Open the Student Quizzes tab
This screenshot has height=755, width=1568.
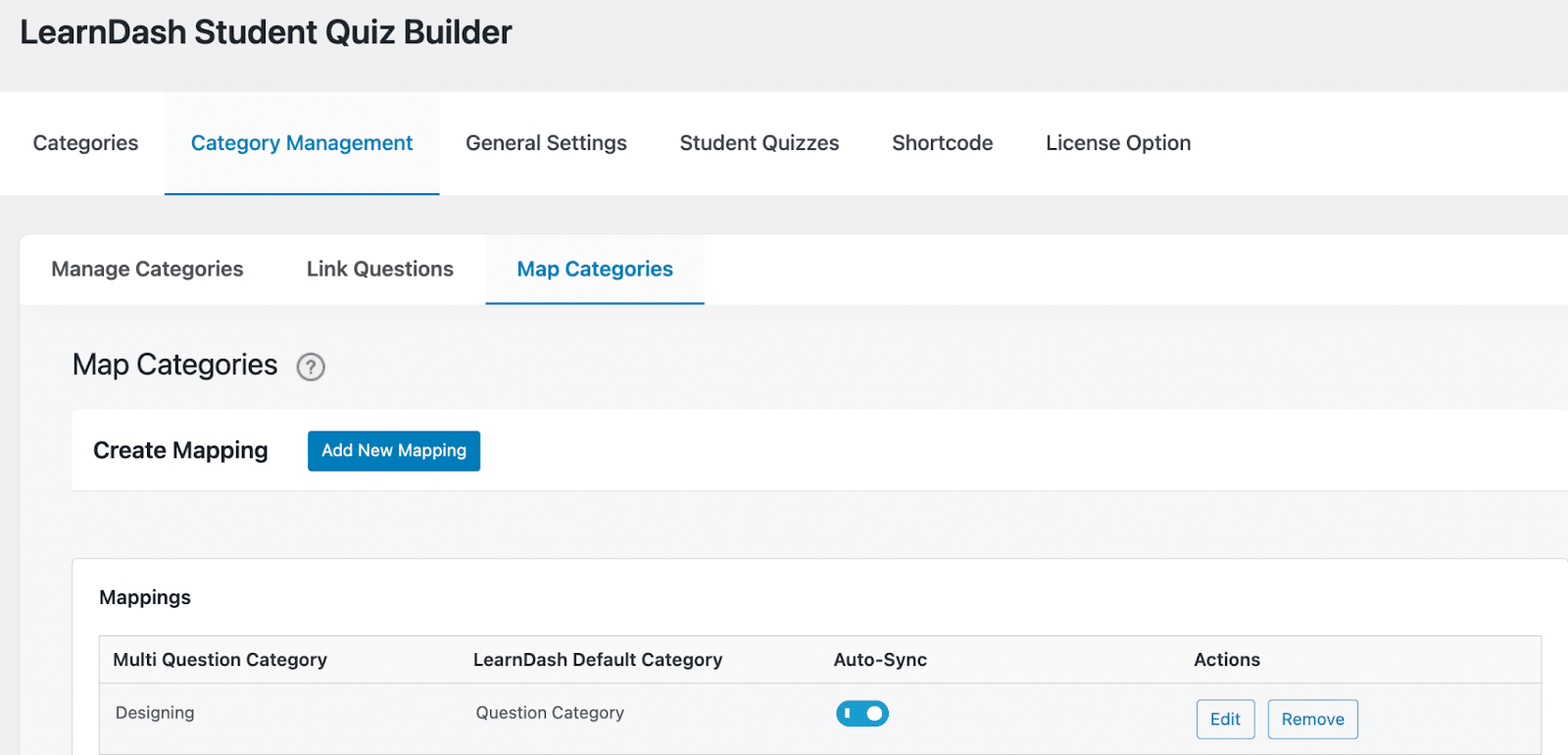click(759, 143)
